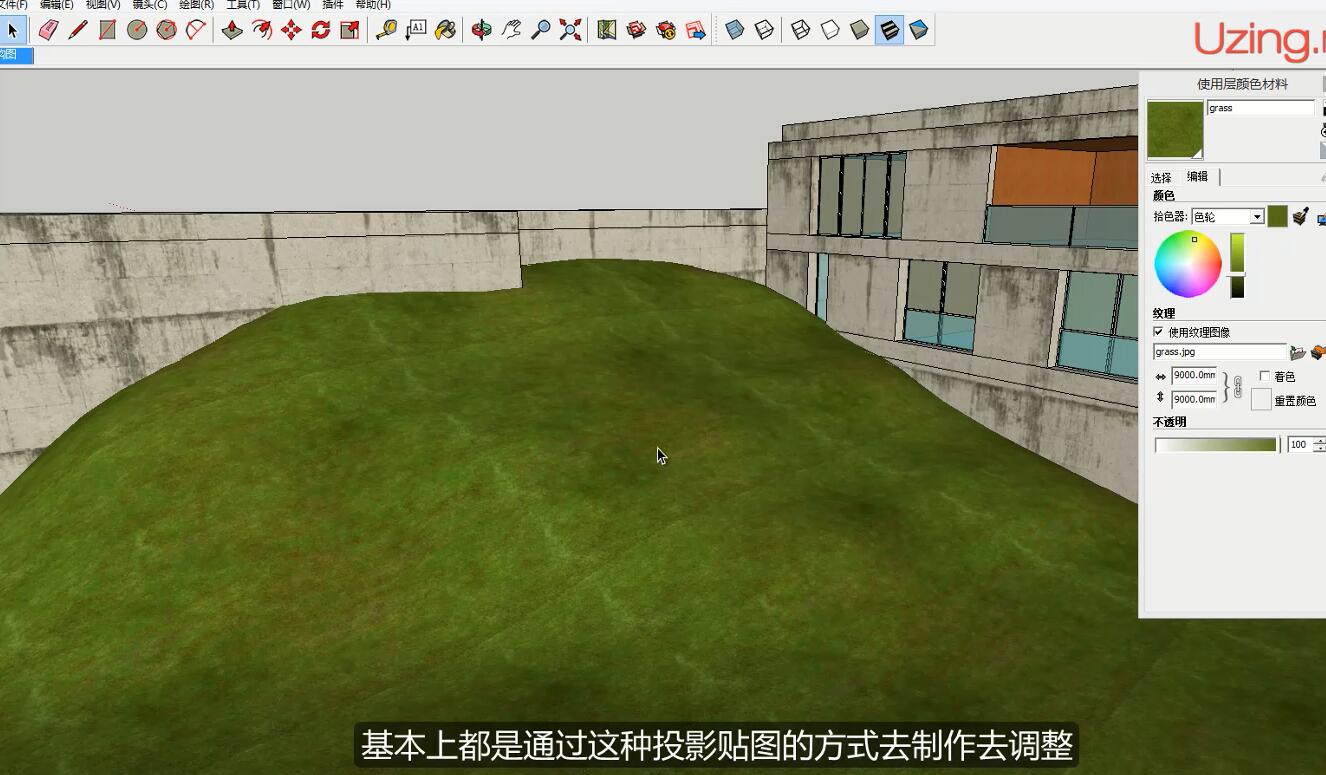The image size is (1326, 775).
Task: Switch to the 选择 tab
Action: [1161, 177]
